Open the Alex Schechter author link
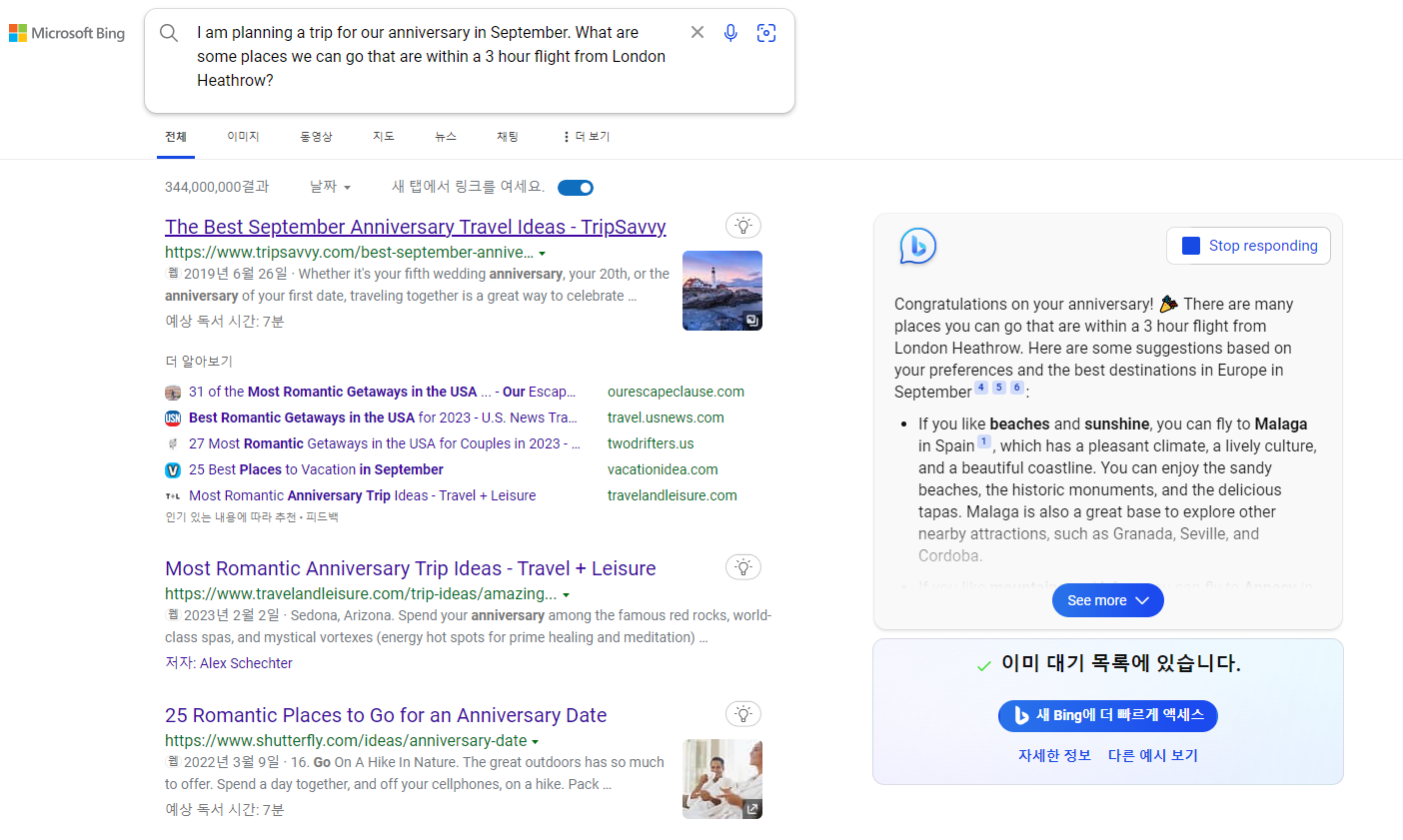Viewport: 1403px width, 840px height. click(246, 663)
